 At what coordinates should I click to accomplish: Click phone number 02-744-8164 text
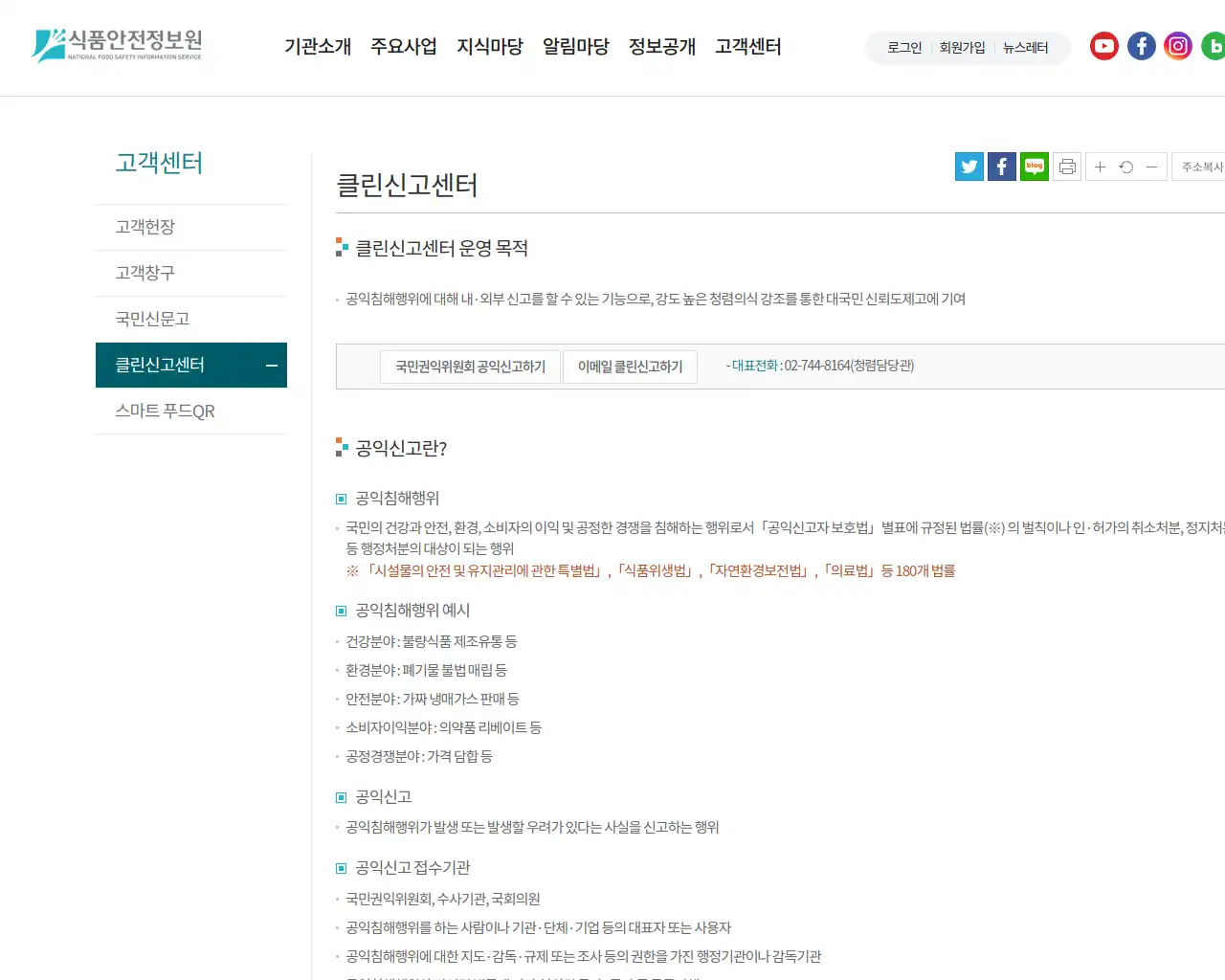(x=817, y=366)
